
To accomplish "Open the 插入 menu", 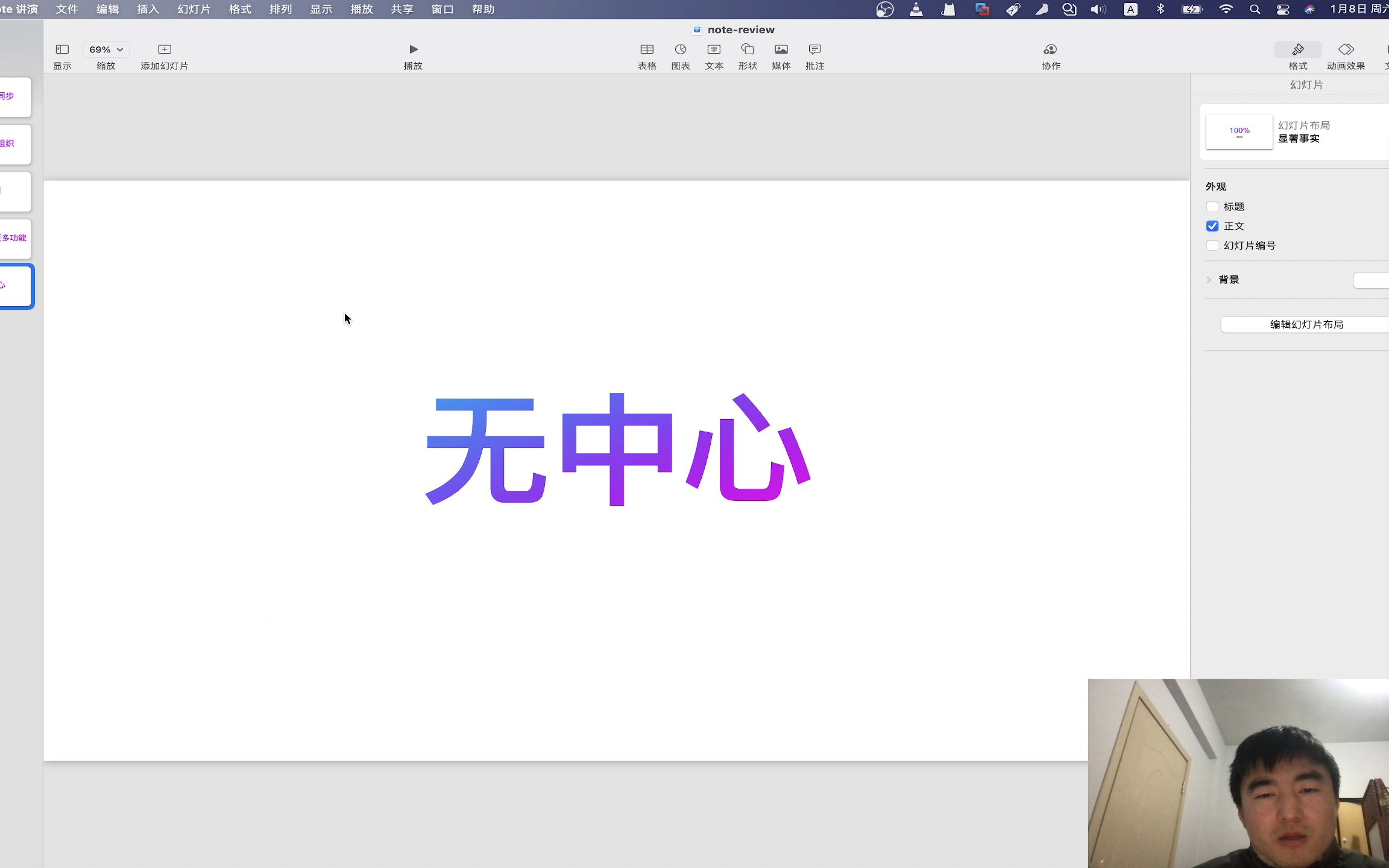I will pos(148,9).
